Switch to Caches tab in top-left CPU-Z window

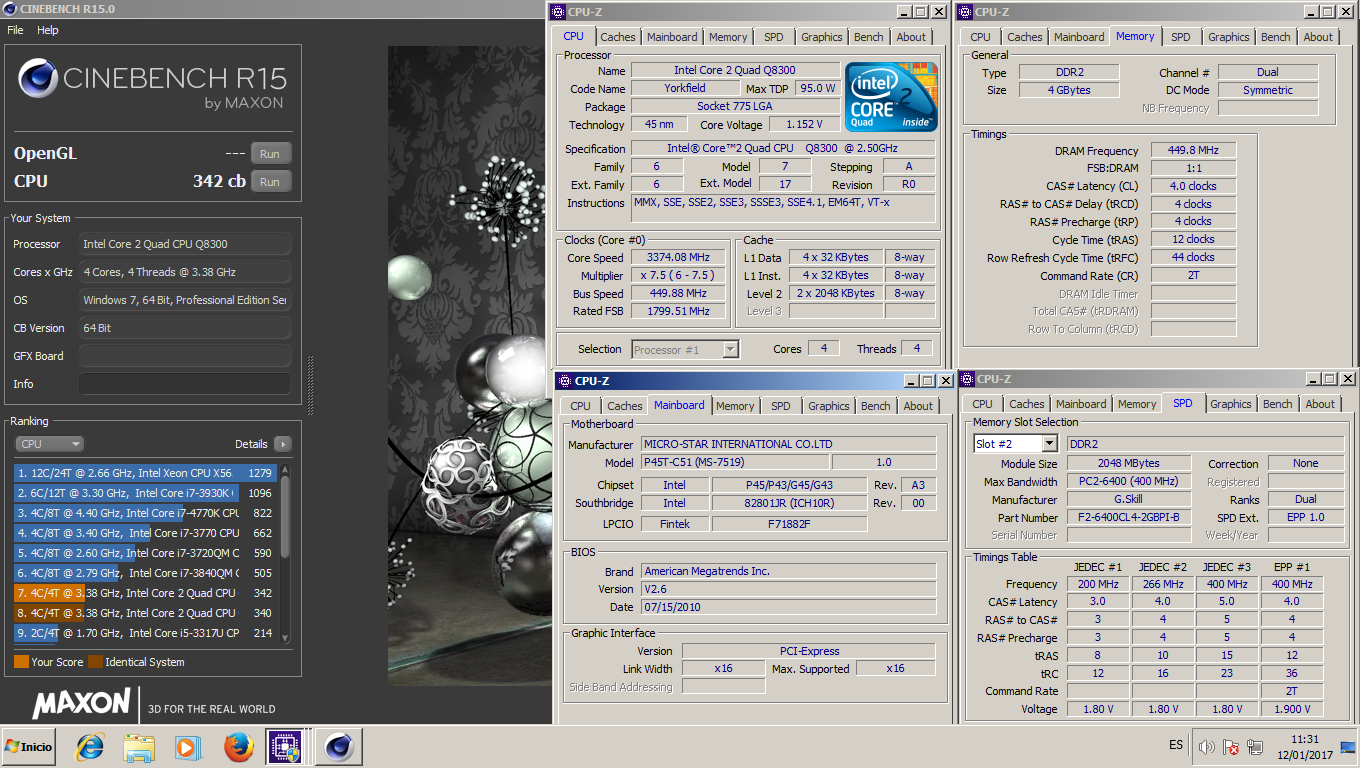(618, 37)
